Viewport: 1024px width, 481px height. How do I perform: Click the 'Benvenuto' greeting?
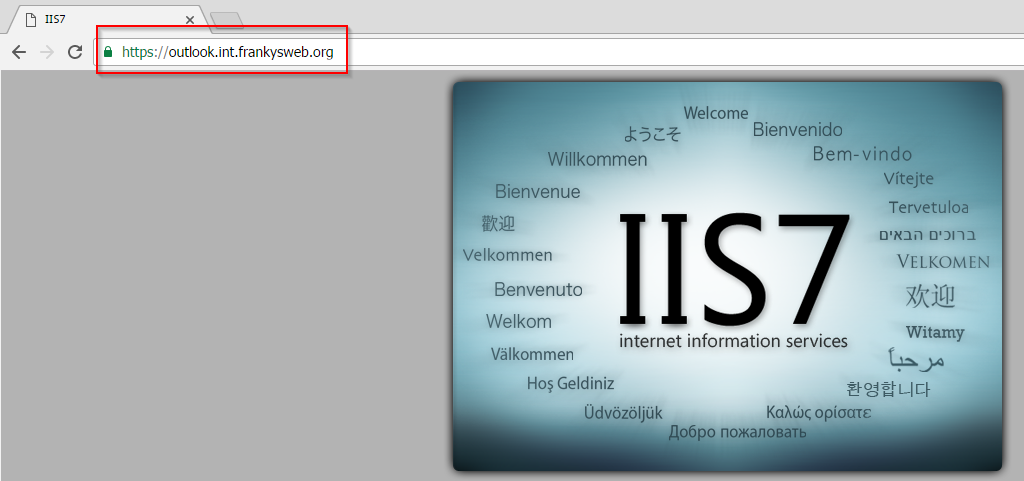pyautogui.click(x=538, y=290)
